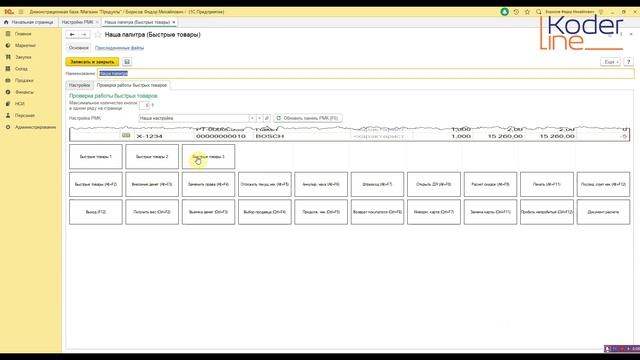
Task: Click the help question mark button
Action: pyautogui.click(x=629, y=62)
